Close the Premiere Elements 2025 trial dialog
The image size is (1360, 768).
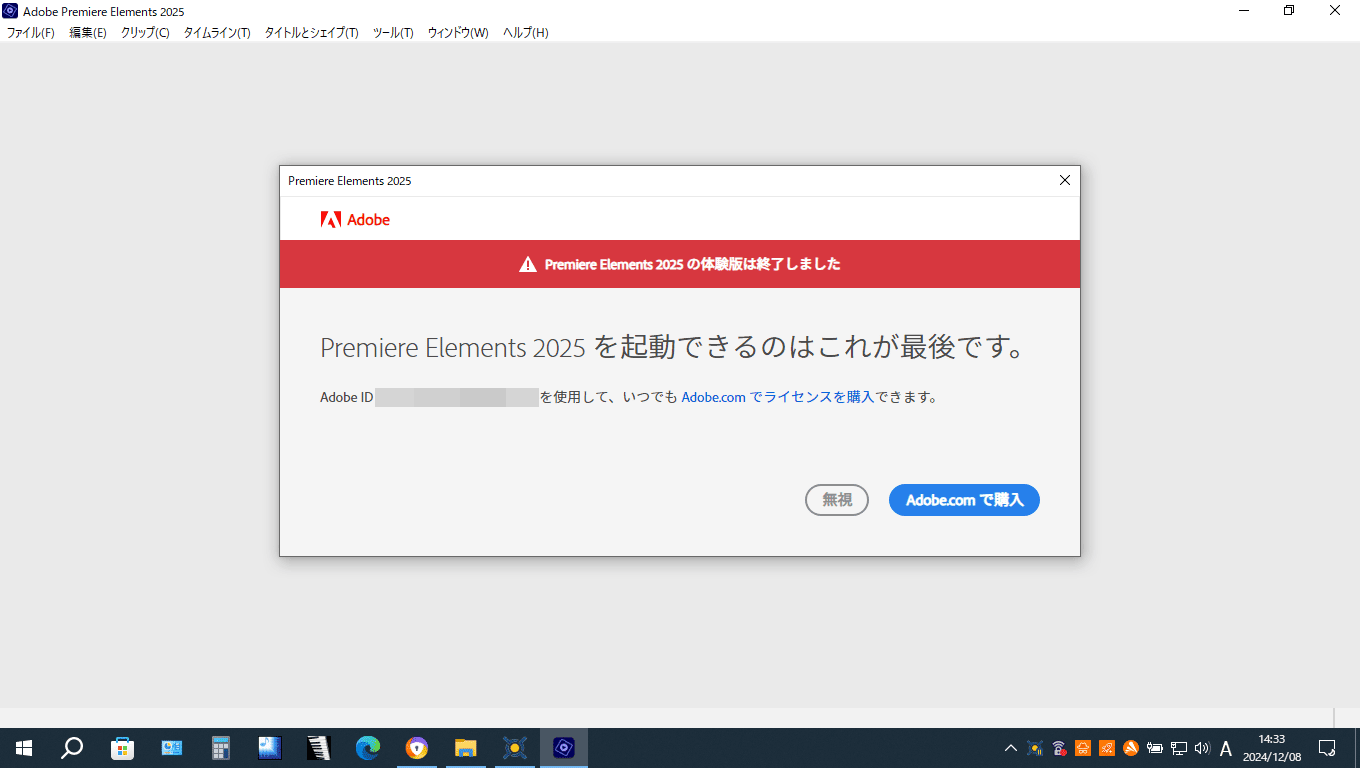click(x=1064, y=181)
